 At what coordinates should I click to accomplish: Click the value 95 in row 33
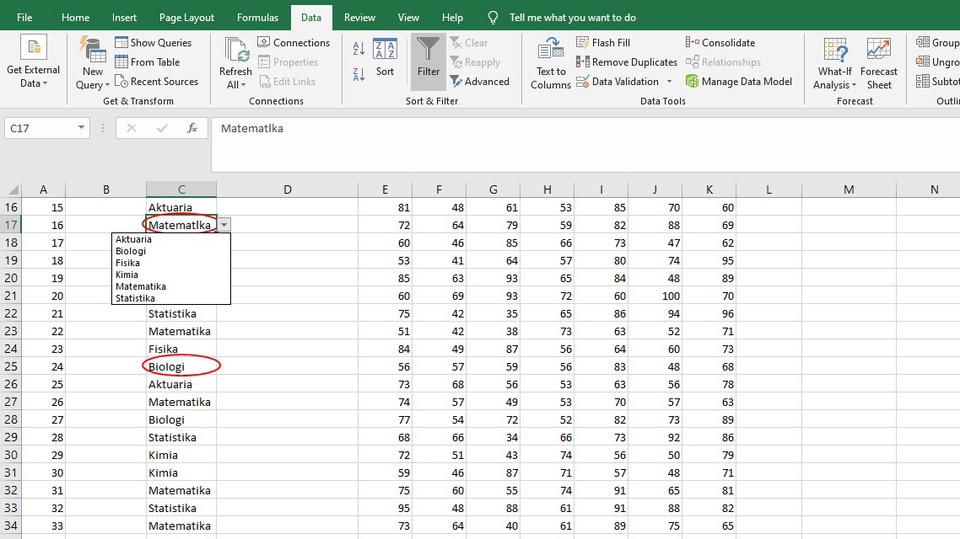point(385,508)
